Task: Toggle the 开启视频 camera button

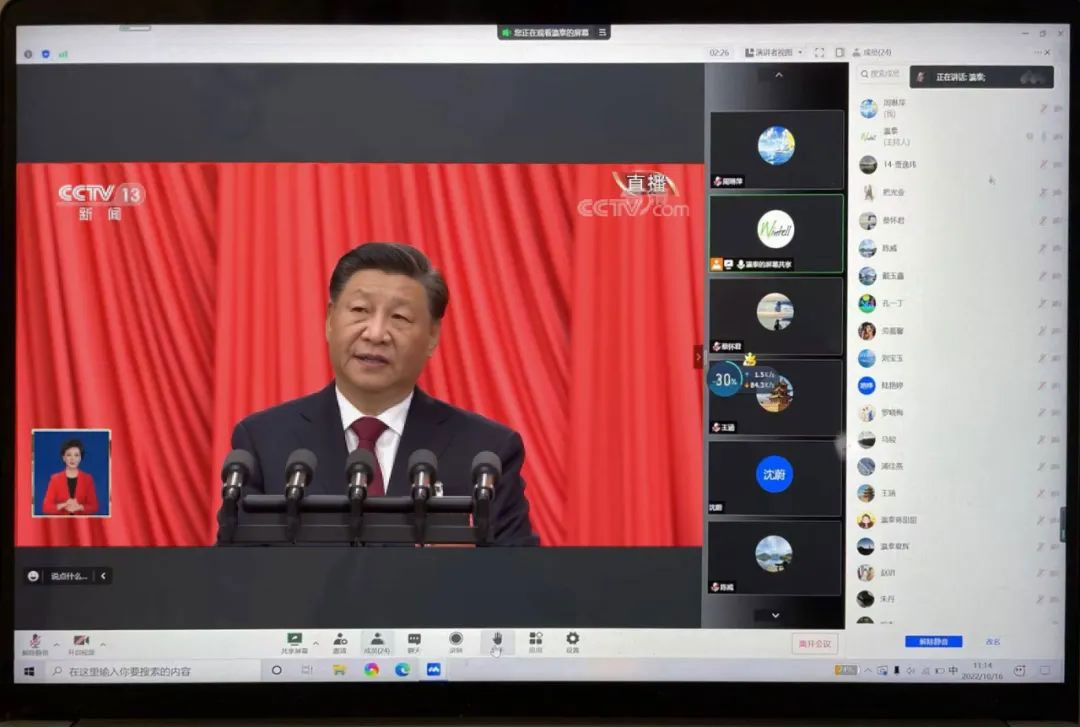Action: click(81, 643)
